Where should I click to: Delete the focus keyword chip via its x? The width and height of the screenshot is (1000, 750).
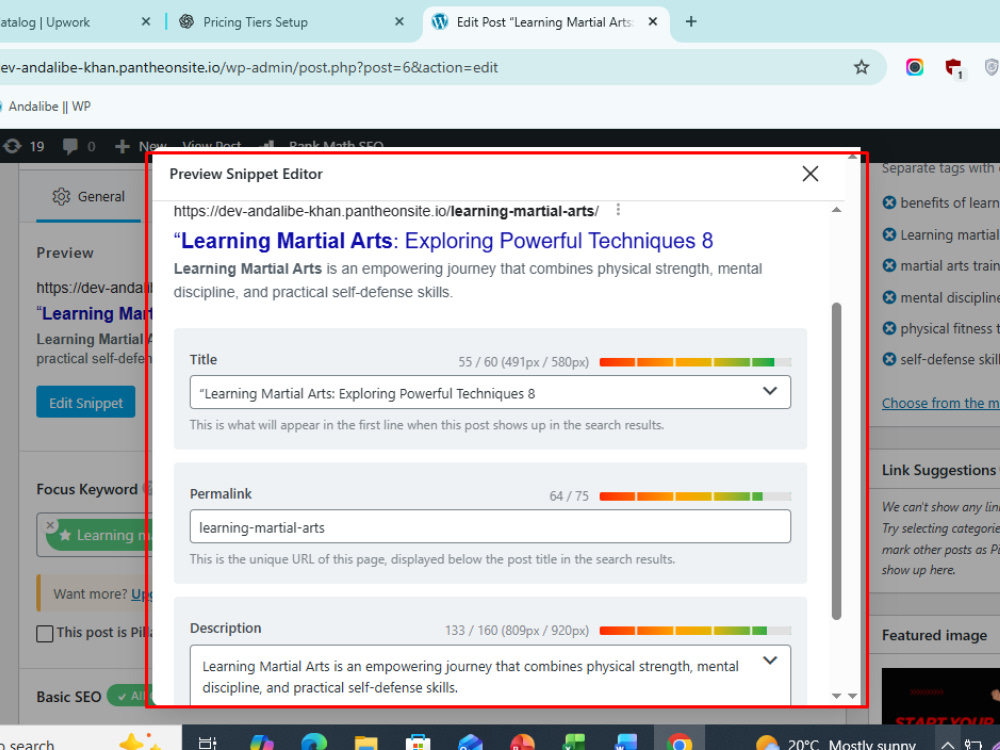pos(50,526)
